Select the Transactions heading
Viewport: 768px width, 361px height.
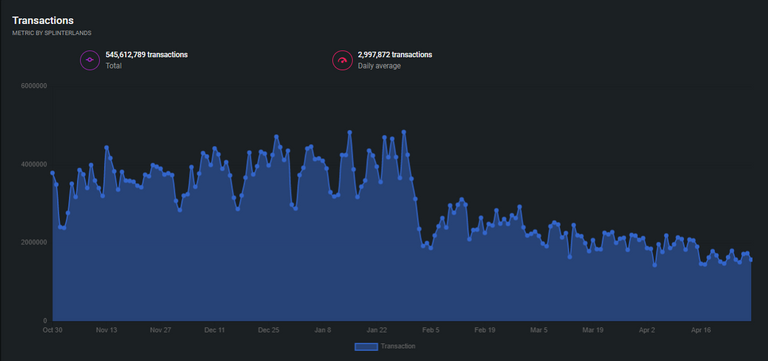[x=43, y=21]
